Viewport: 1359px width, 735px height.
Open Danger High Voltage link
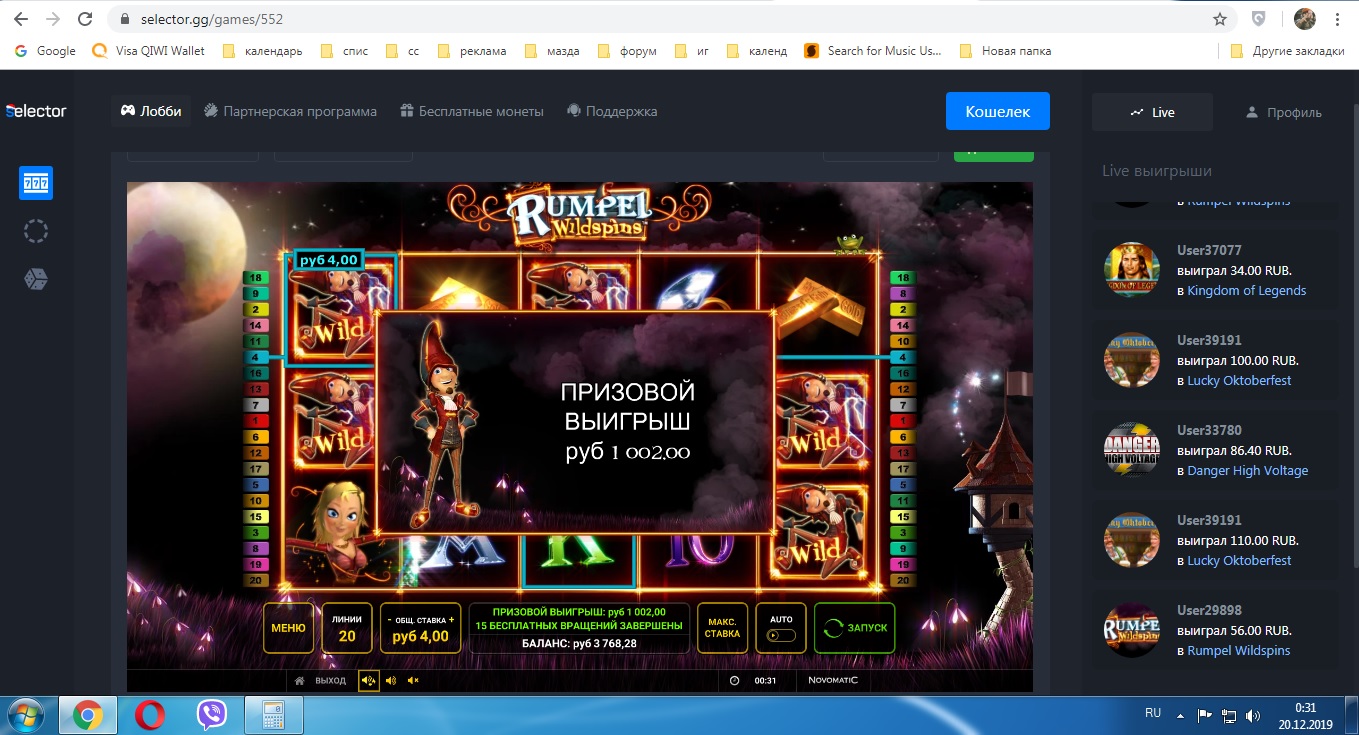tap(1247, 470)
